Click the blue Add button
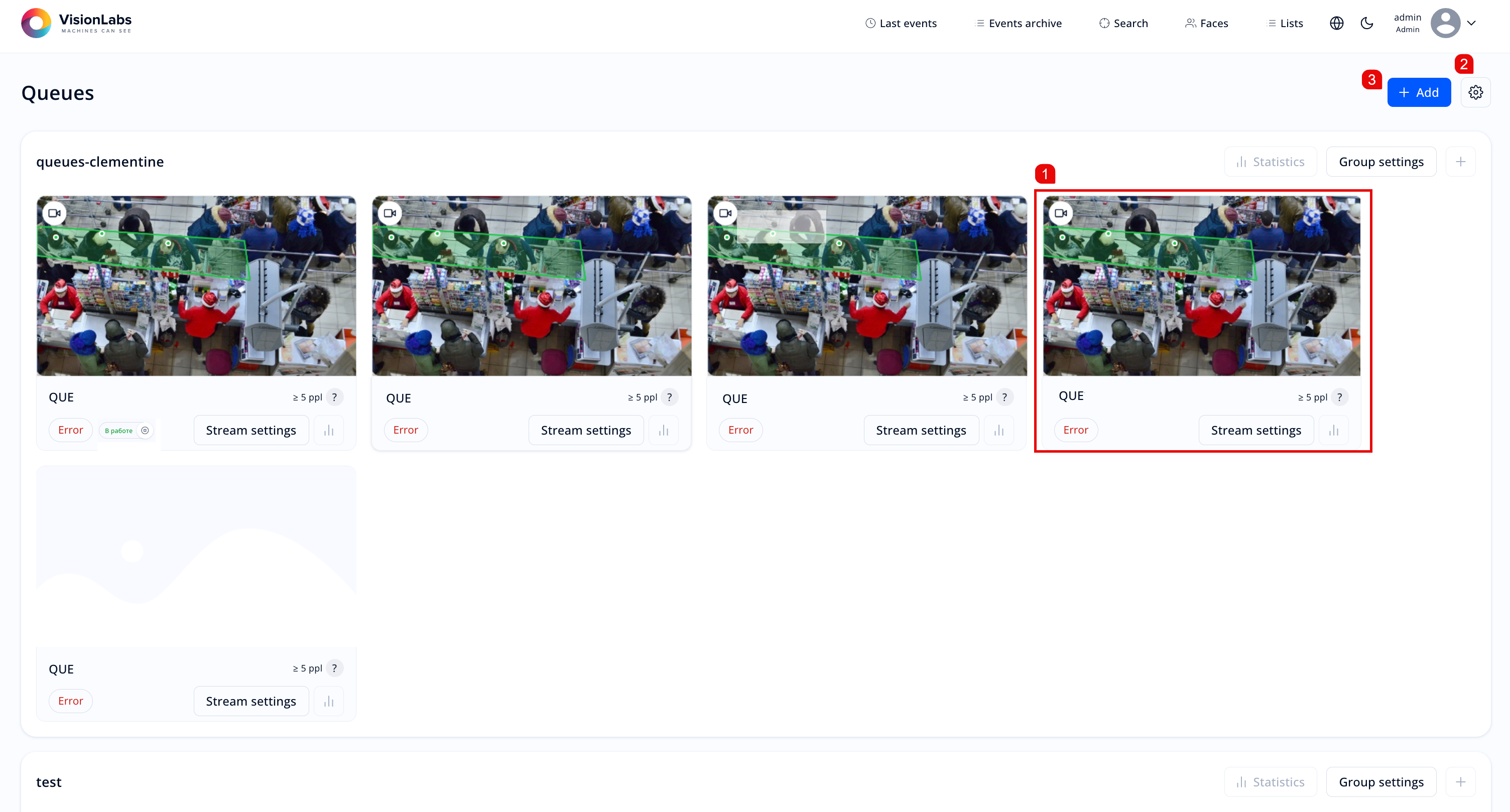Screen dimensions: 1510x812 tap(1418, 92)
